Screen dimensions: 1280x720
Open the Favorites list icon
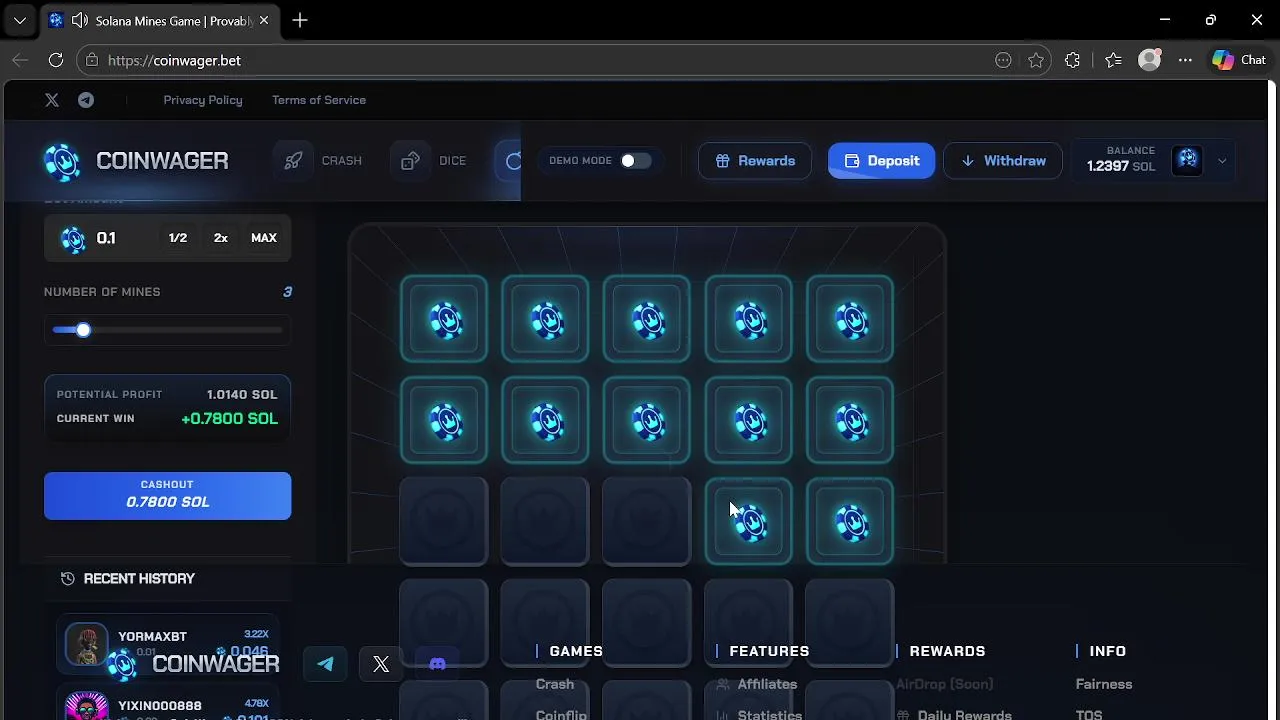click(x=1113, y=60)
